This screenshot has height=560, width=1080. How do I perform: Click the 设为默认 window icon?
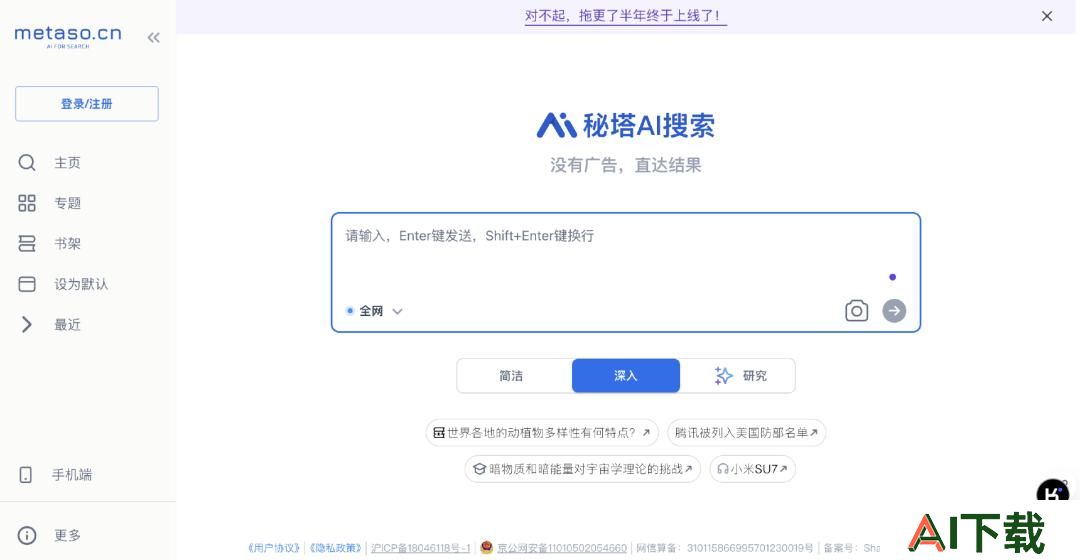tap(27, 284)
